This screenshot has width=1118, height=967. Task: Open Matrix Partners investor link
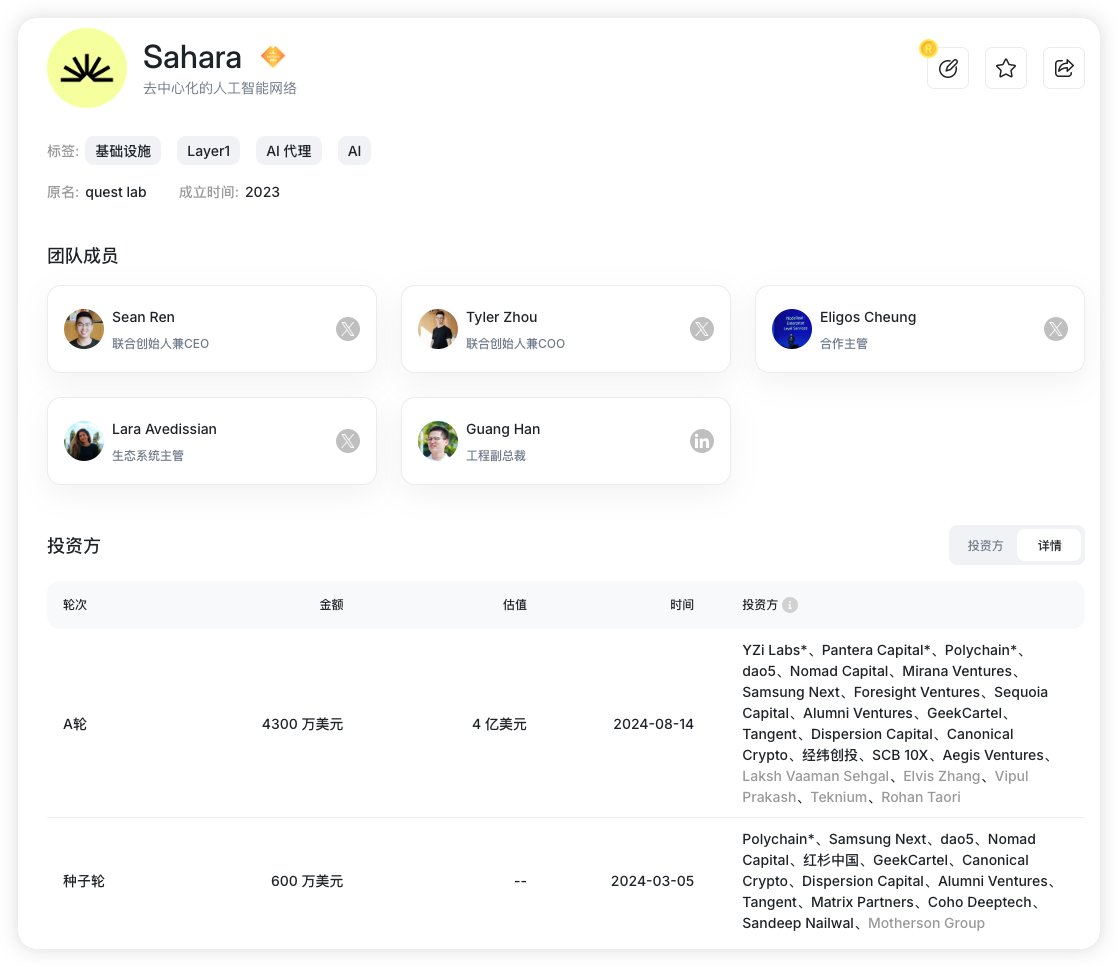(862, 902)
